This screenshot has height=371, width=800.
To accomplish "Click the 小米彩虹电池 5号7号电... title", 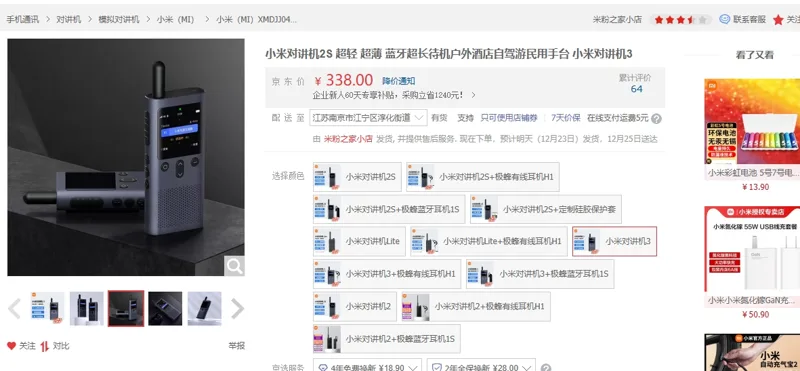I will [754, 173].
